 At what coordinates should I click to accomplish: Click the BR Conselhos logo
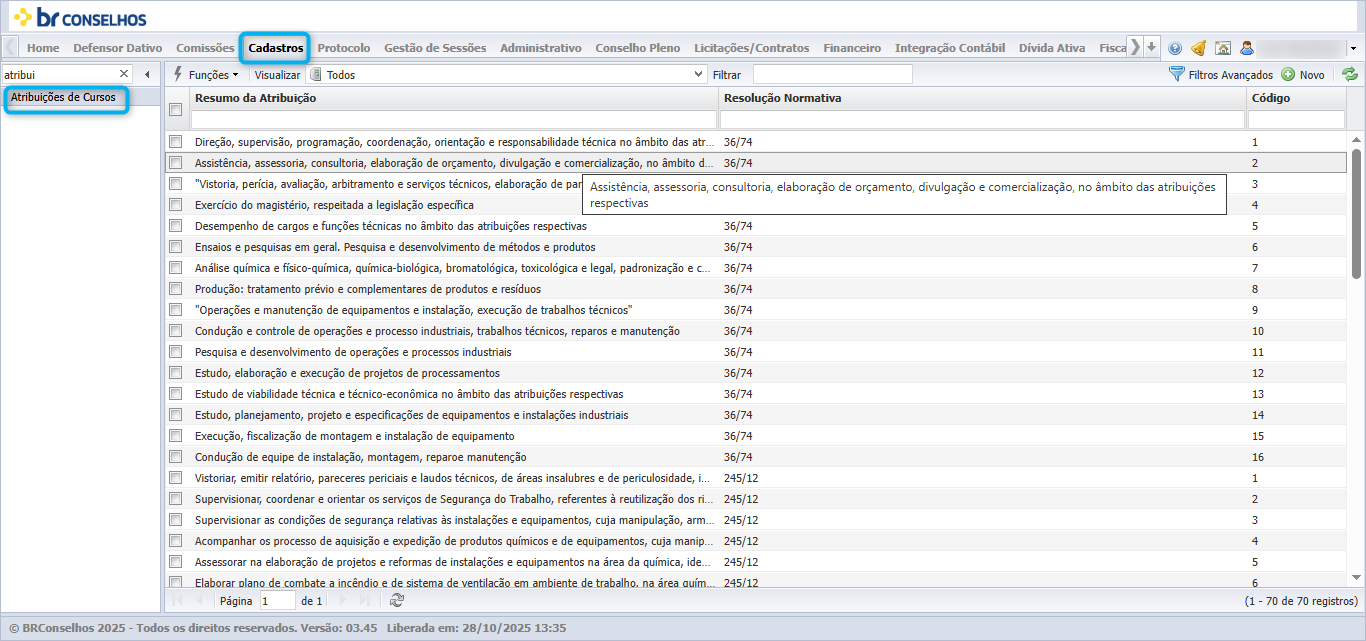[79, 17]
